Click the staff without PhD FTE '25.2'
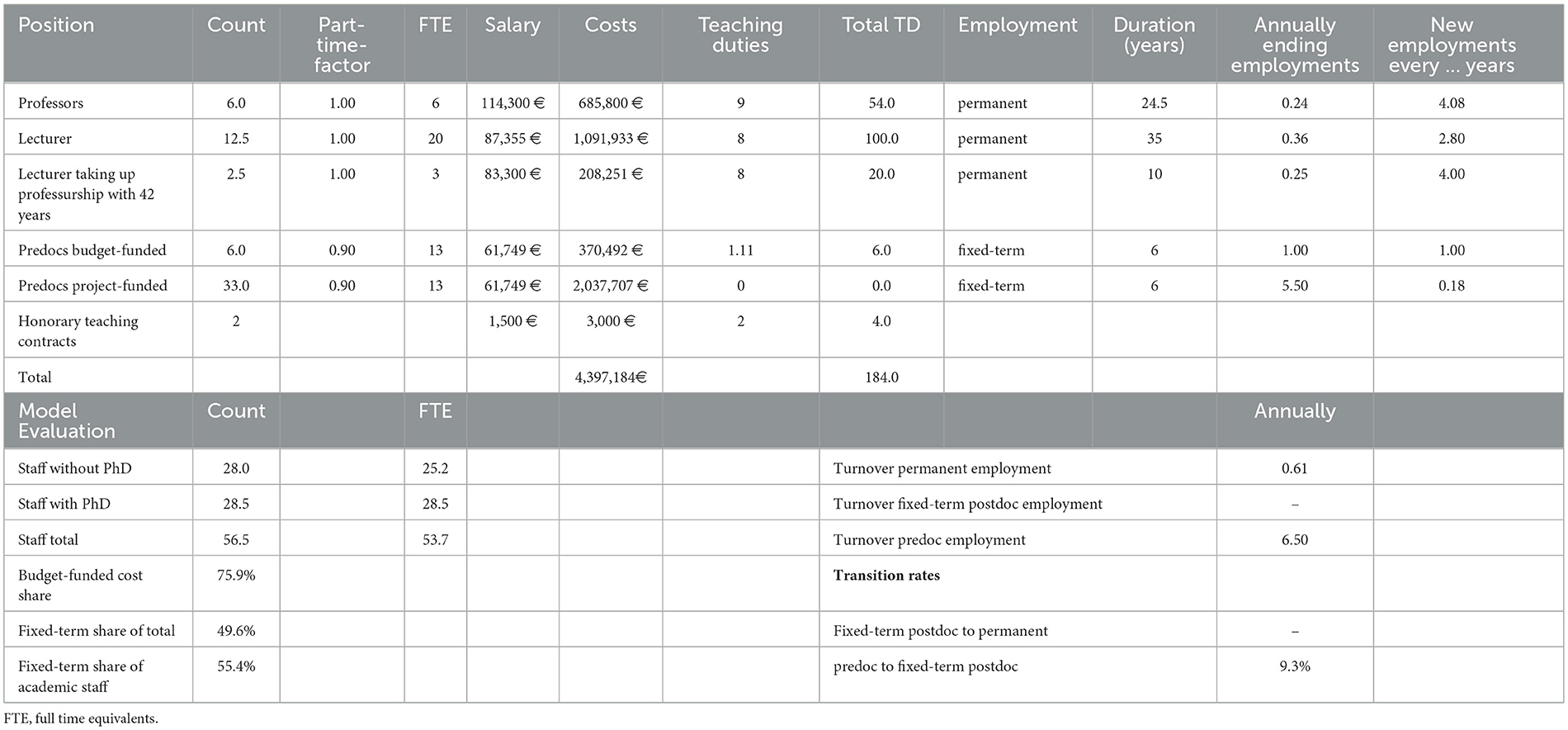 436,468
